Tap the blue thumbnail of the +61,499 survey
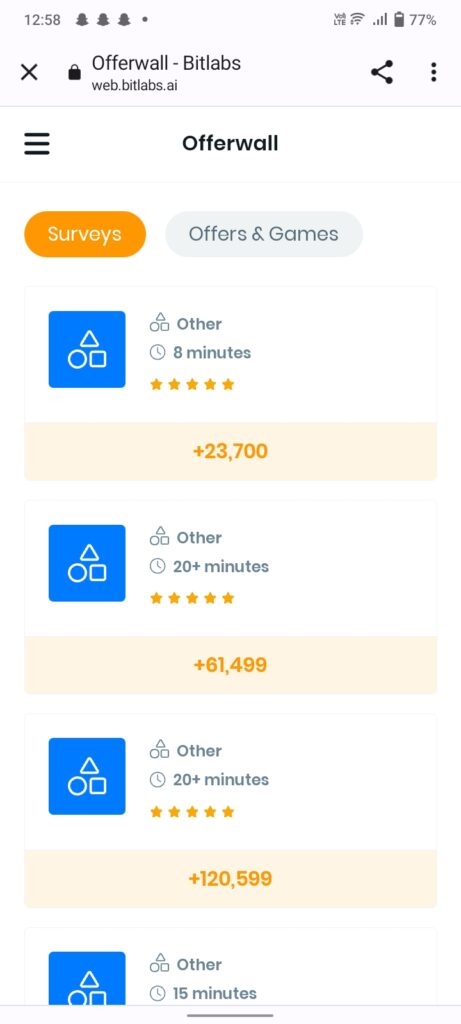This screenshot has width=461, height=1024. (87, 563)
